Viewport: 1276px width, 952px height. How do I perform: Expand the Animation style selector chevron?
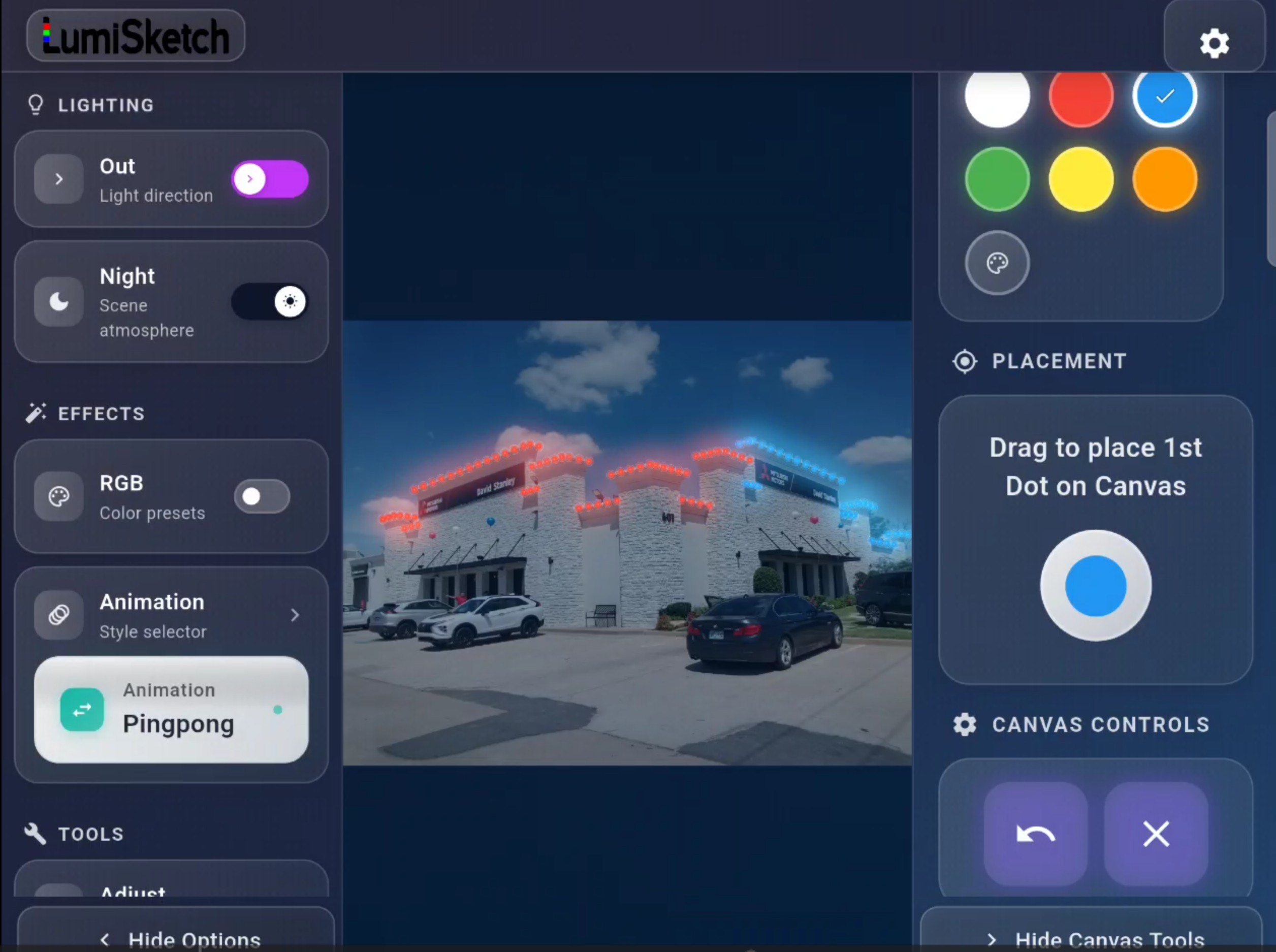pyautogui.click(x=295, y=615)
